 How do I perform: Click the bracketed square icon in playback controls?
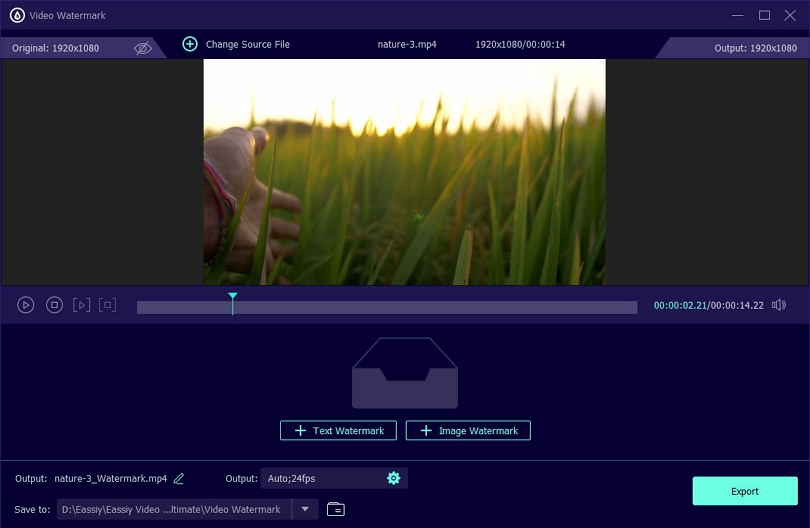point(107,305)
